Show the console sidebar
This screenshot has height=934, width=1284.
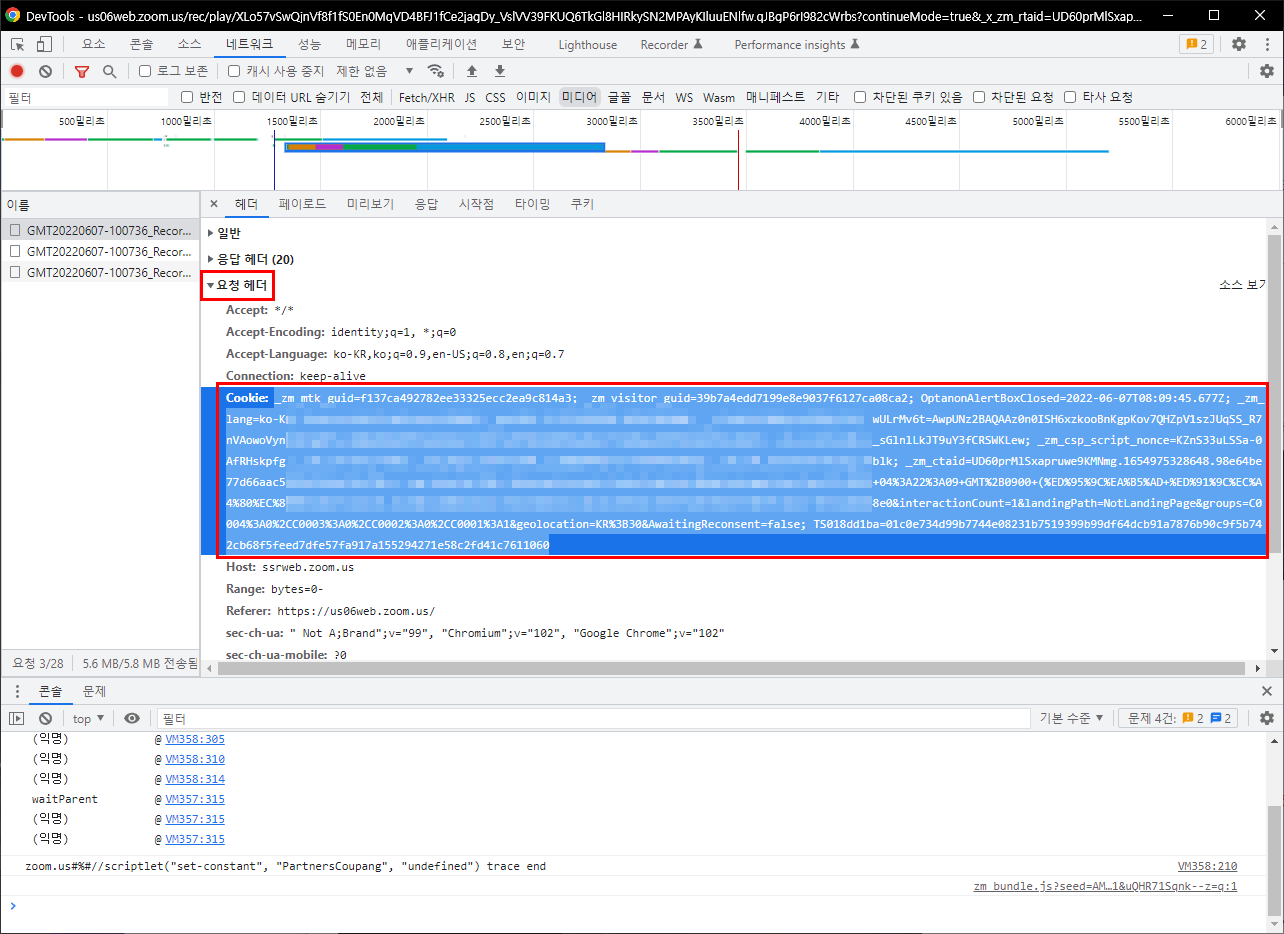(17, 718)
